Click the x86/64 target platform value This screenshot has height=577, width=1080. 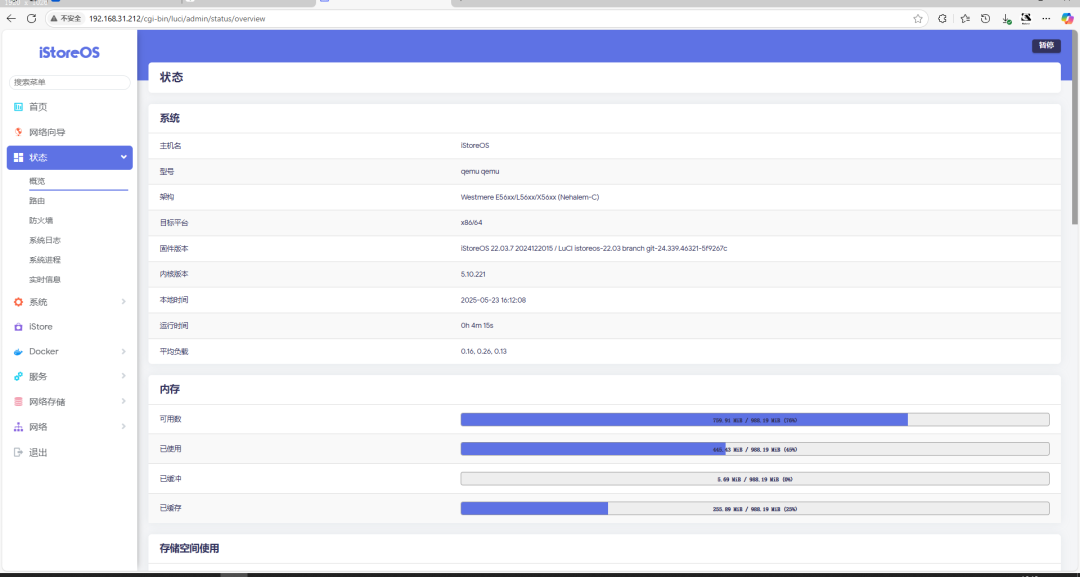pyautogui.click(x=471, y=222)
